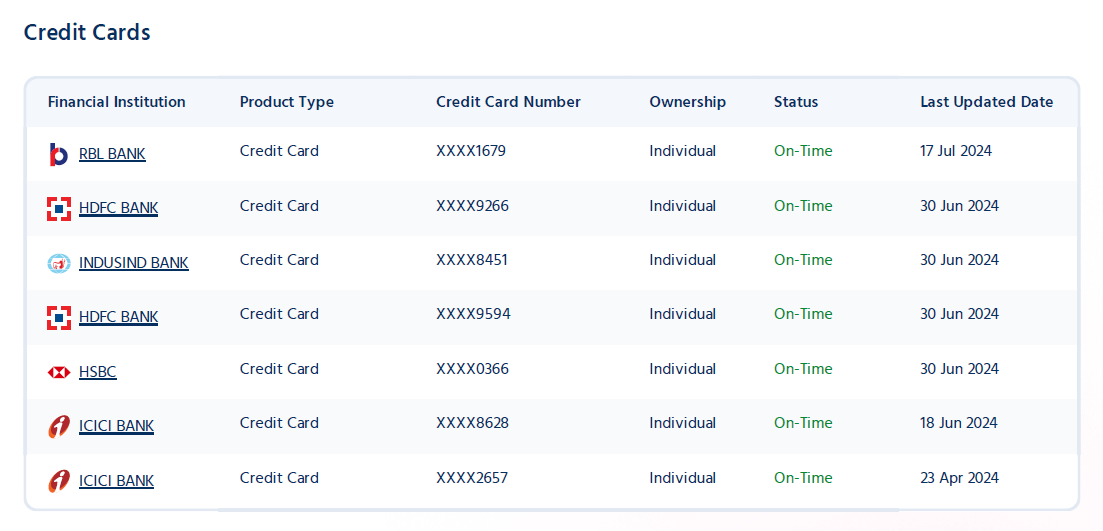Click the HDFC logo beside card XXXX9594
Screen dimensions: 1103x531
point(59,318)
